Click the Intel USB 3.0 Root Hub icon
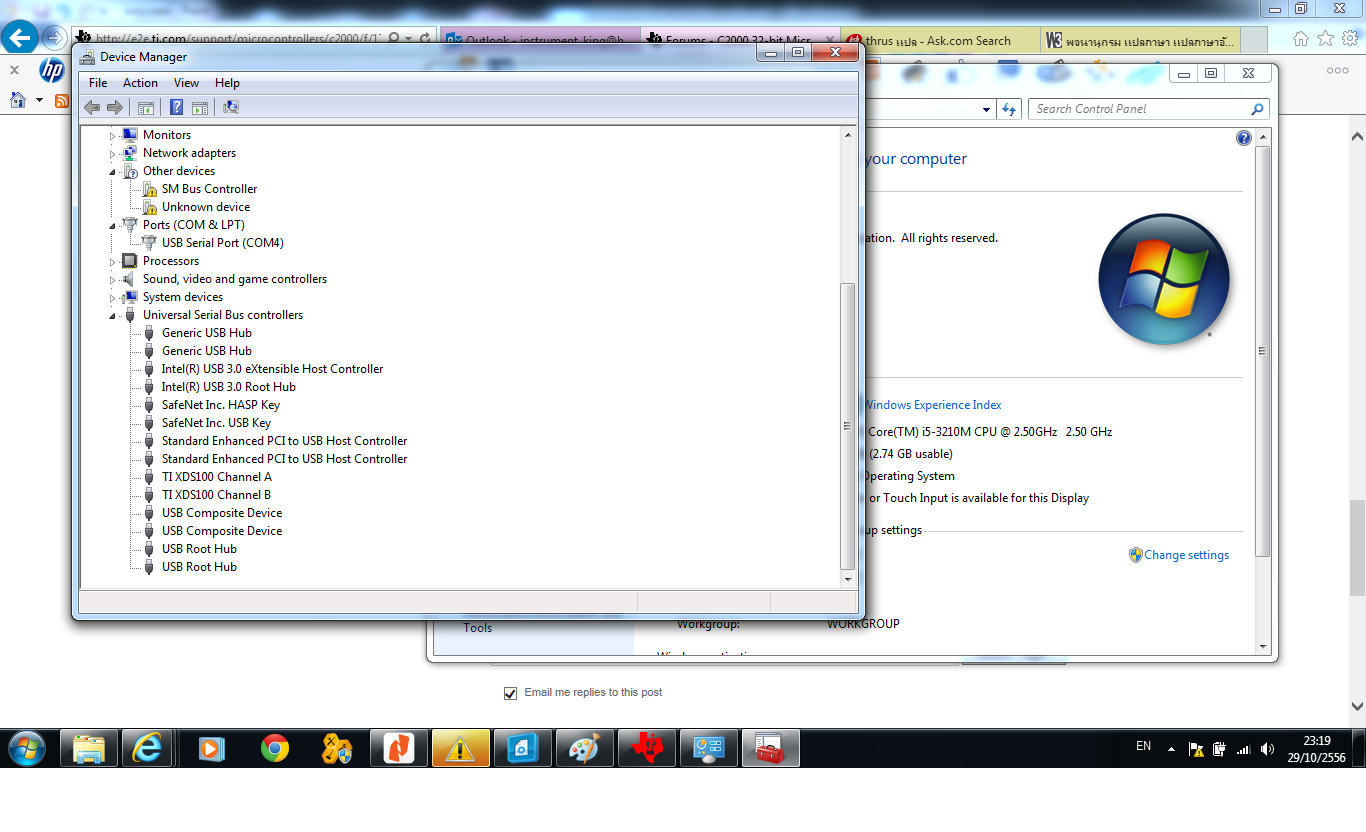 pos(150,387)
